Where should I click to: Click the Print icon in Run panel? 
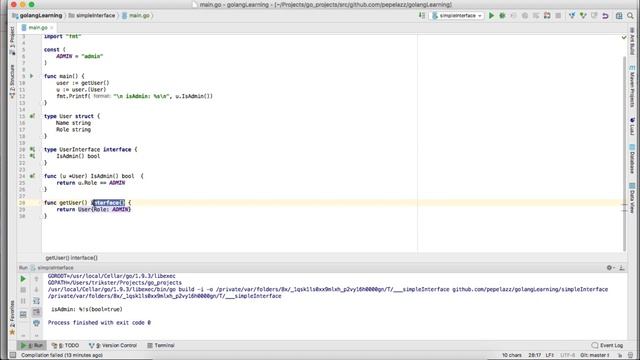(36, 323)
